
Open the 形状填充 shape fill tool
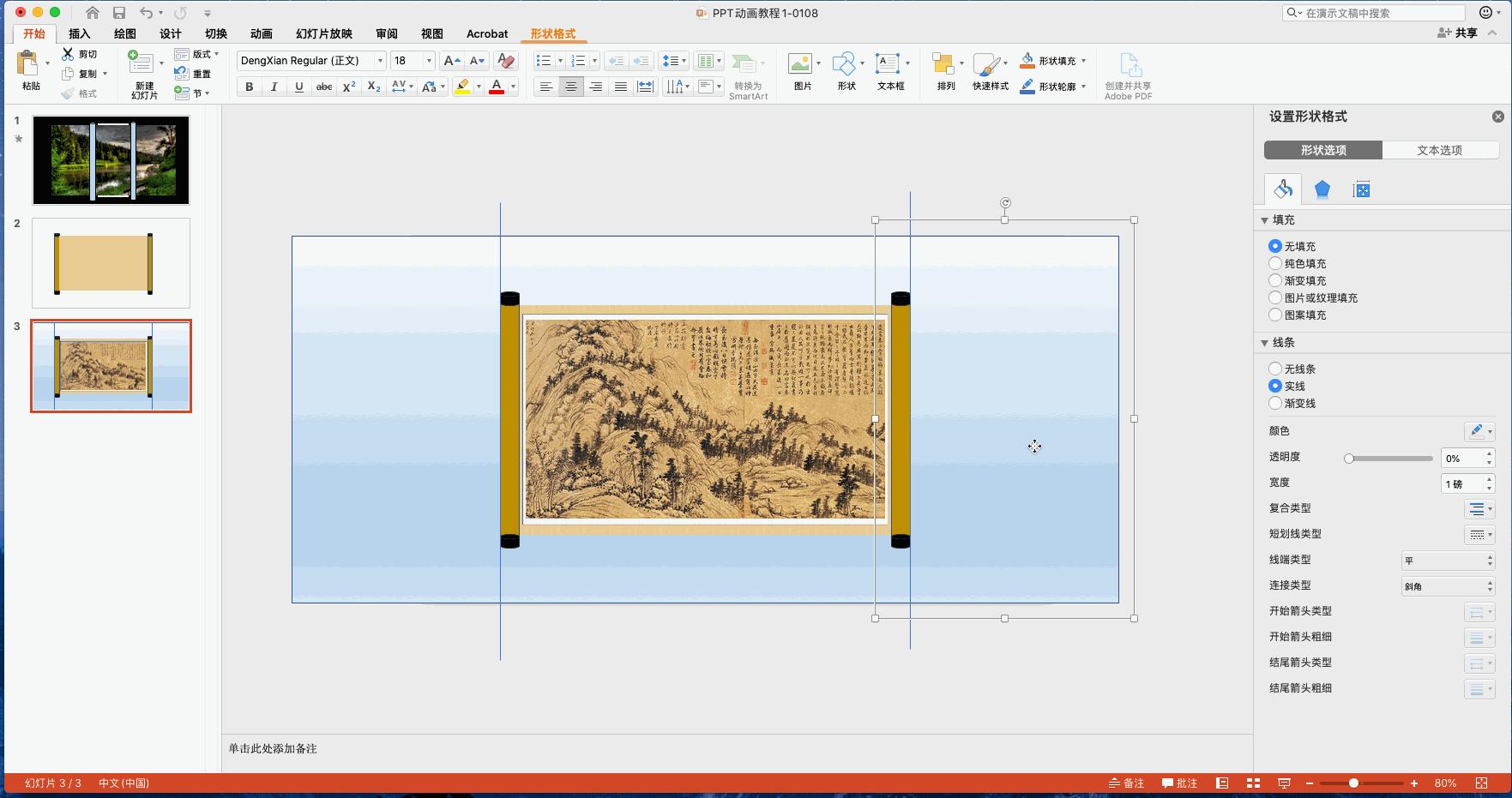(x=1051, y=59)
